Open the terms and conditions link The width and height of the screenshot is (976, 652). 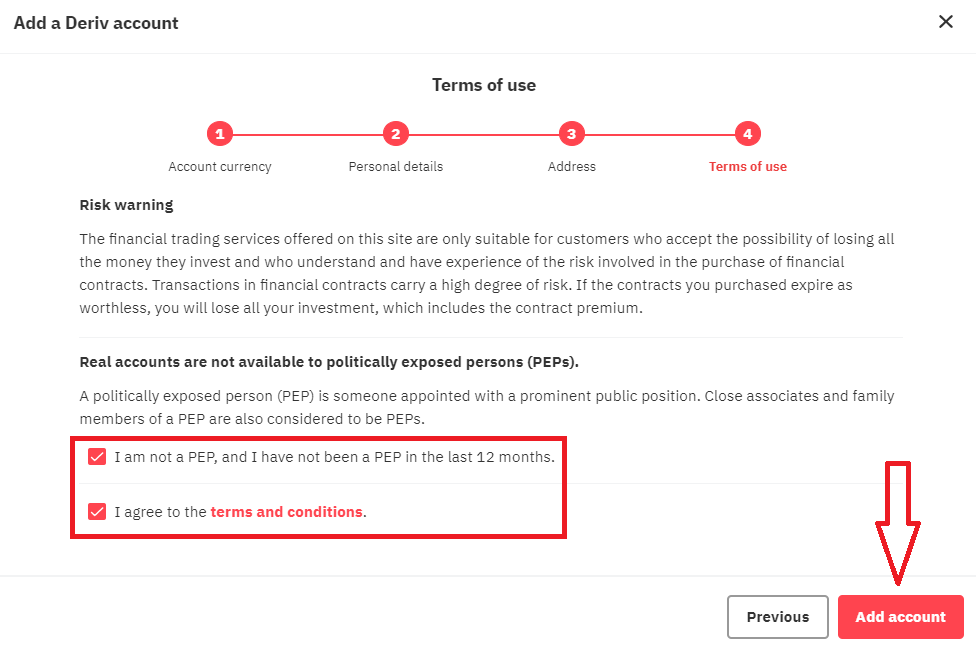pyautogui.click(x=286, y=511)
